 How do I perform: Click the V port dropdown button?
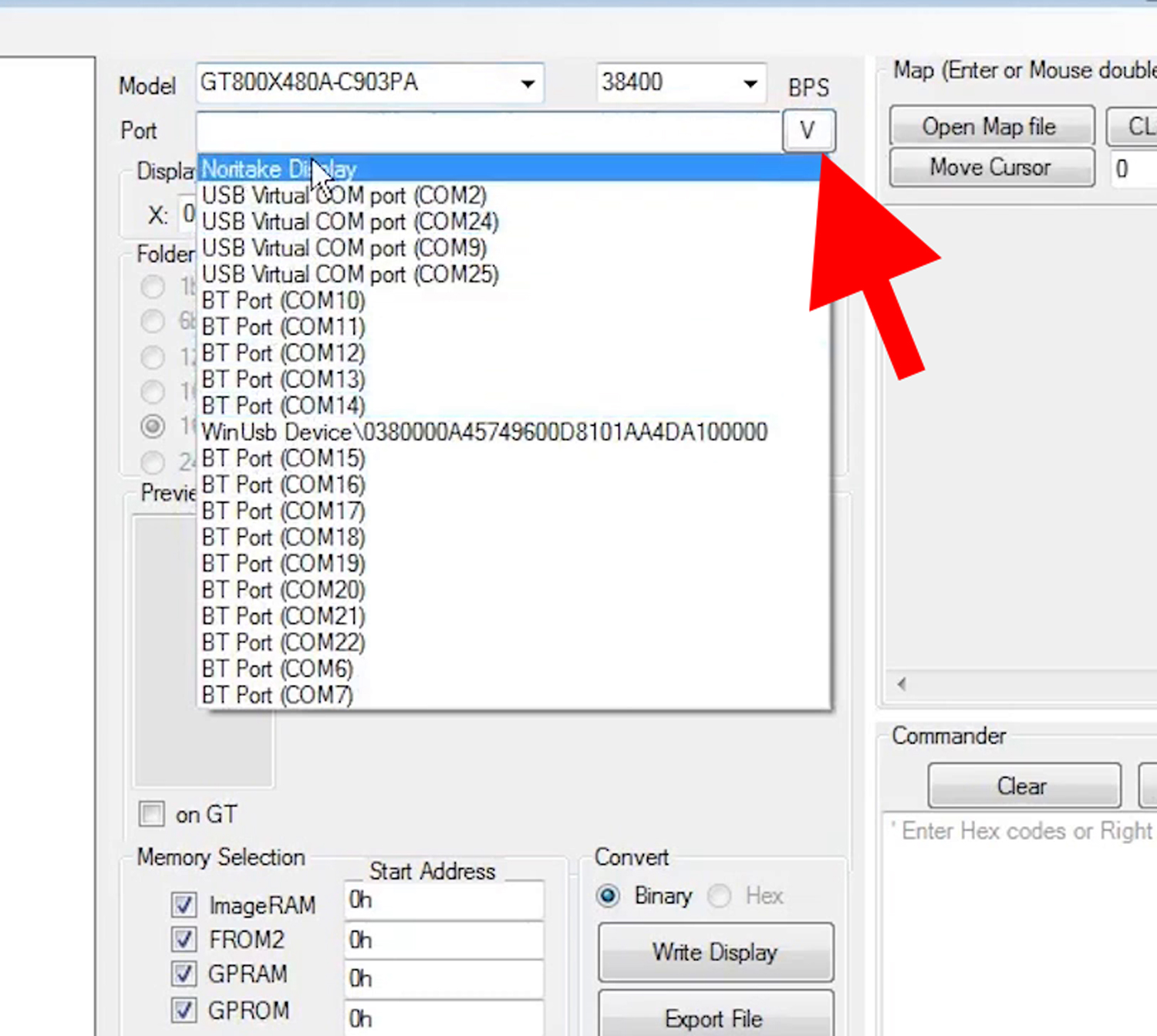(808, 130)
